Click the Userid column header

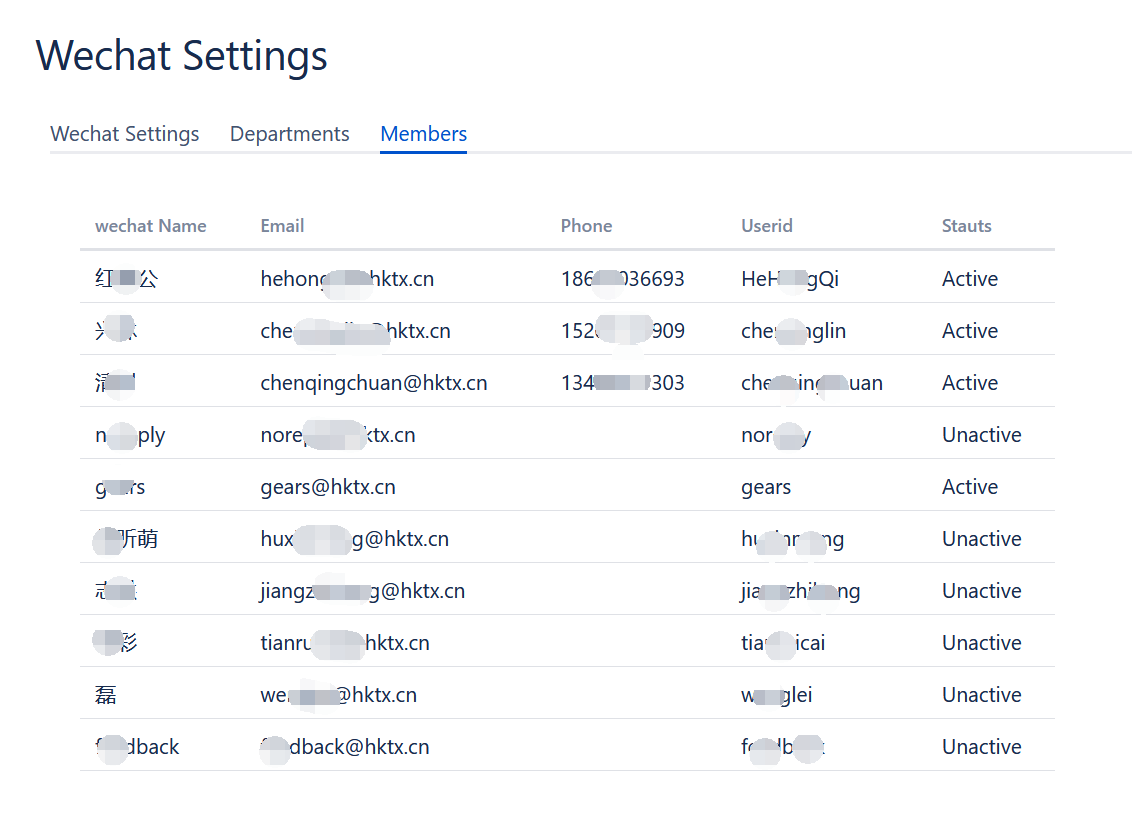tap(767, 226)
